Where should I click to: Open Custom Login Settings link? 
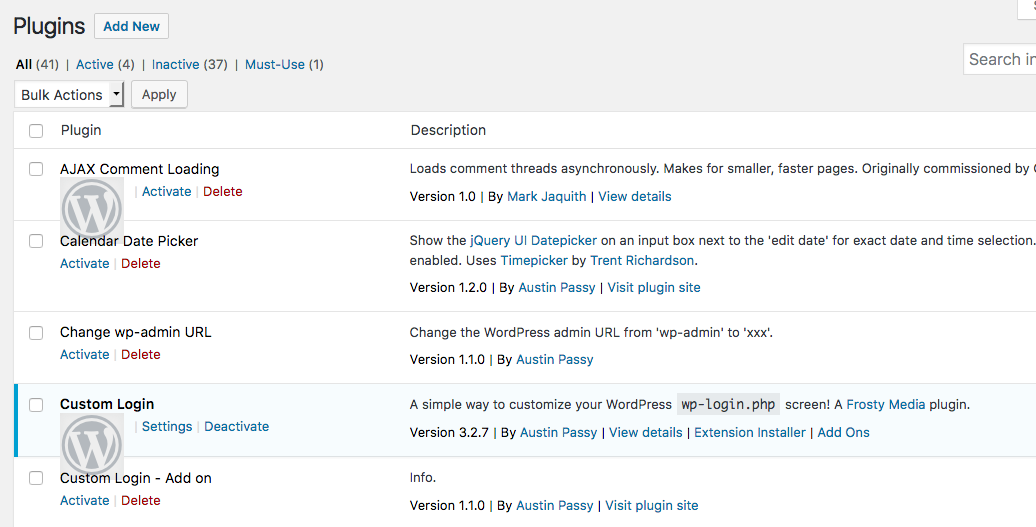point(167,427)
